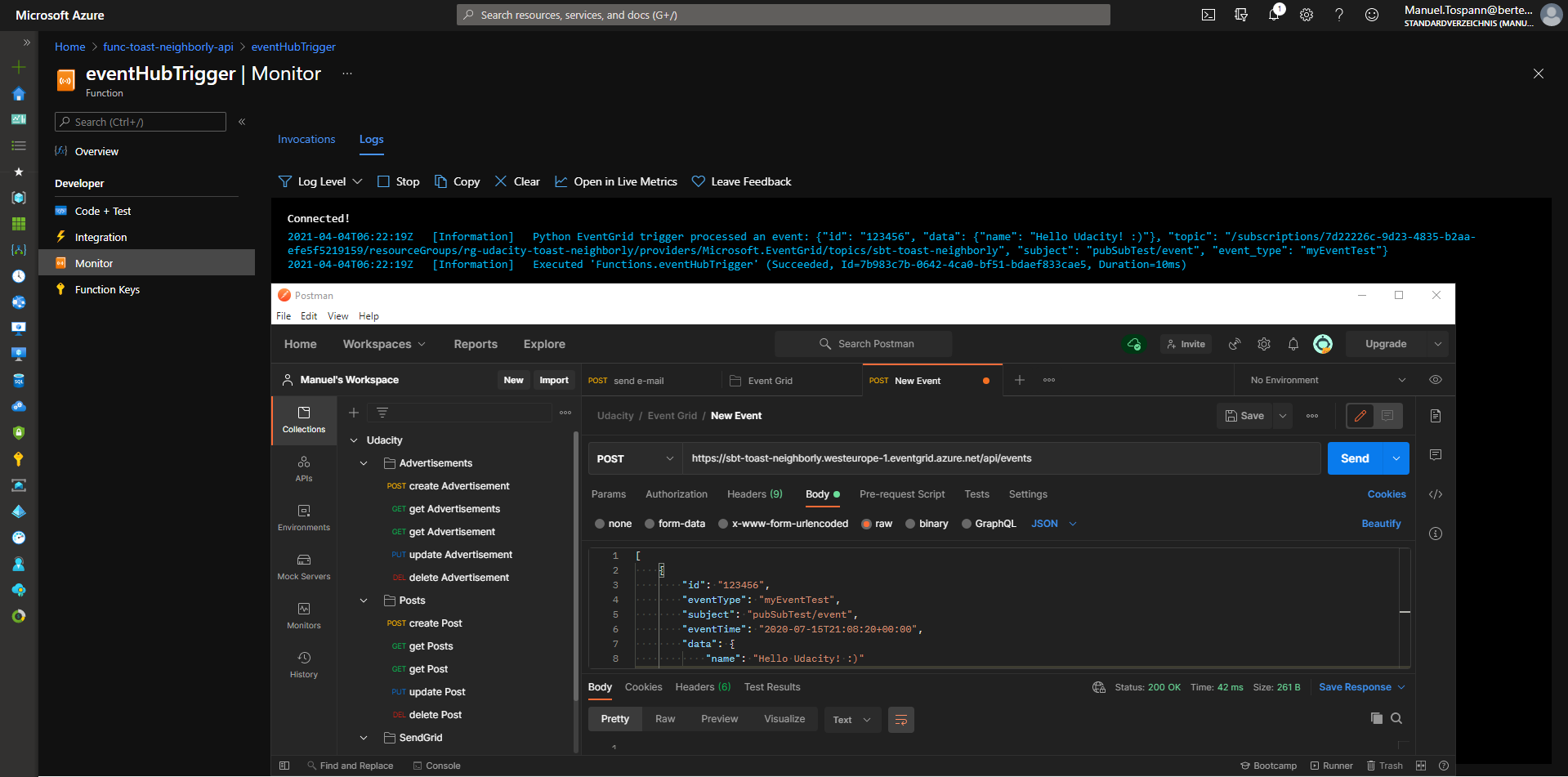The width and height of the screenshot is (1568, 777).
Task: Open Postman Monitors sidebar icon
Action: [304, 617]
